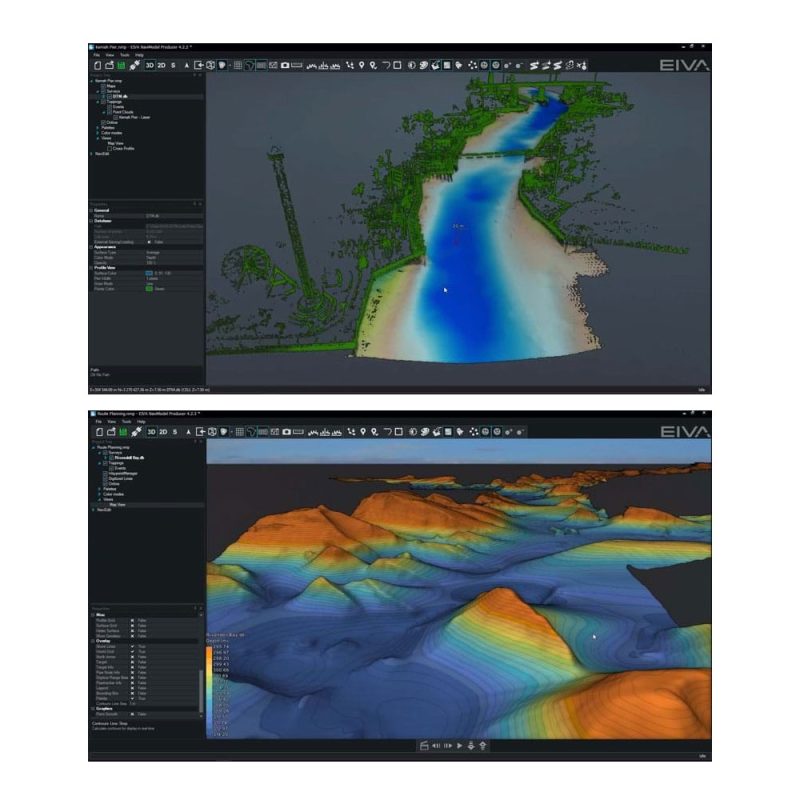This screenshot has width=800, height=800.
Task: Expand Color modes node in top project tree
Action: click(x=98, y=133)
